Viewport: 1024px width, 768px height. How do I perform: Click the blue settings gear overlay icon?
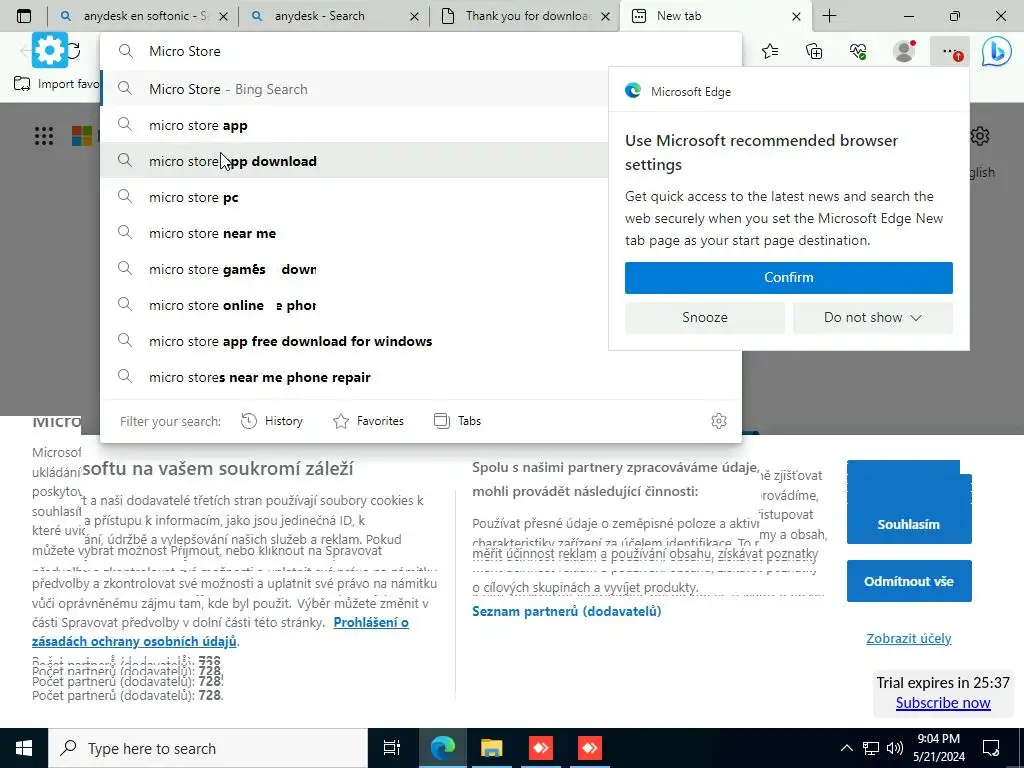click(50, 50)
